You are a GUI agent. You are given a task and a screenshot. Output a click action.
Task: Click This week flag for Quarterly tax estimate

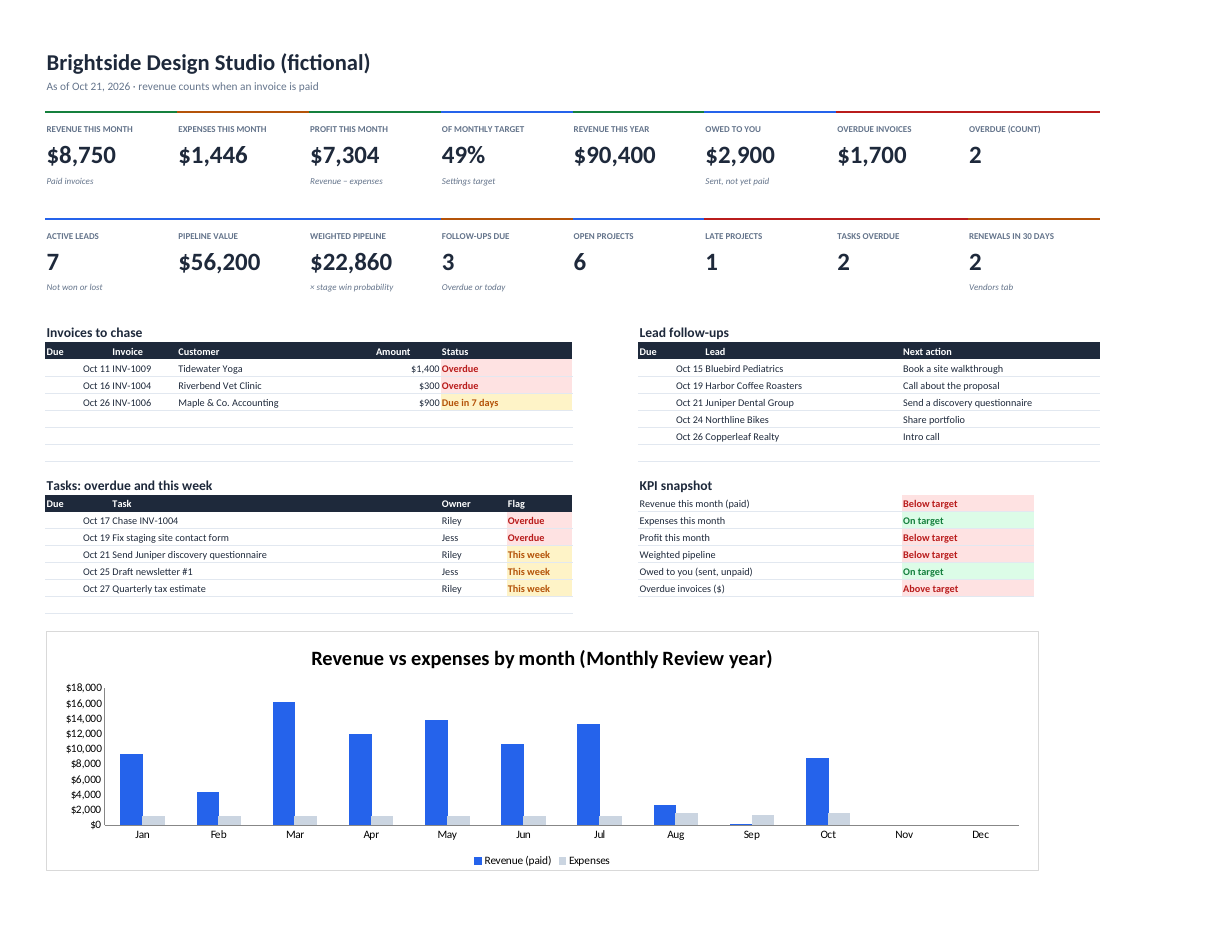click(539, 589)
